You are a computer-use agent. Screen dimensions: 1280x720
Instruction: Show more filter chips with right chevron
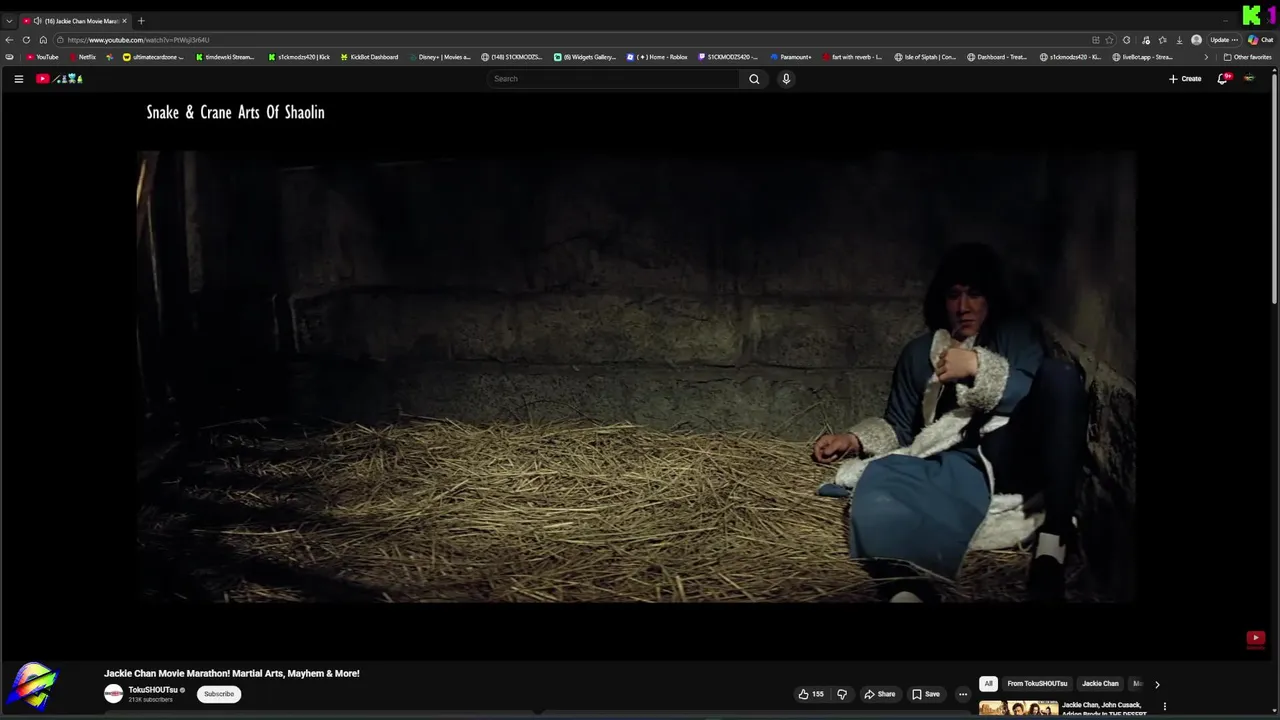pyautogui.click(x=1157, y=685)
